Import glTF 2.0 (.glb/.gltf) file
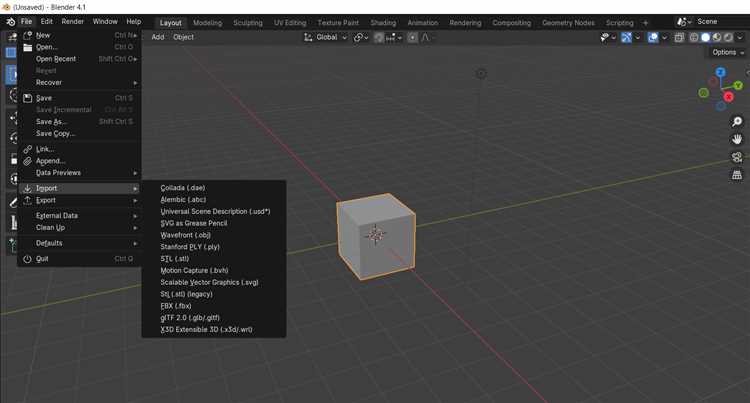 (214, 318)
